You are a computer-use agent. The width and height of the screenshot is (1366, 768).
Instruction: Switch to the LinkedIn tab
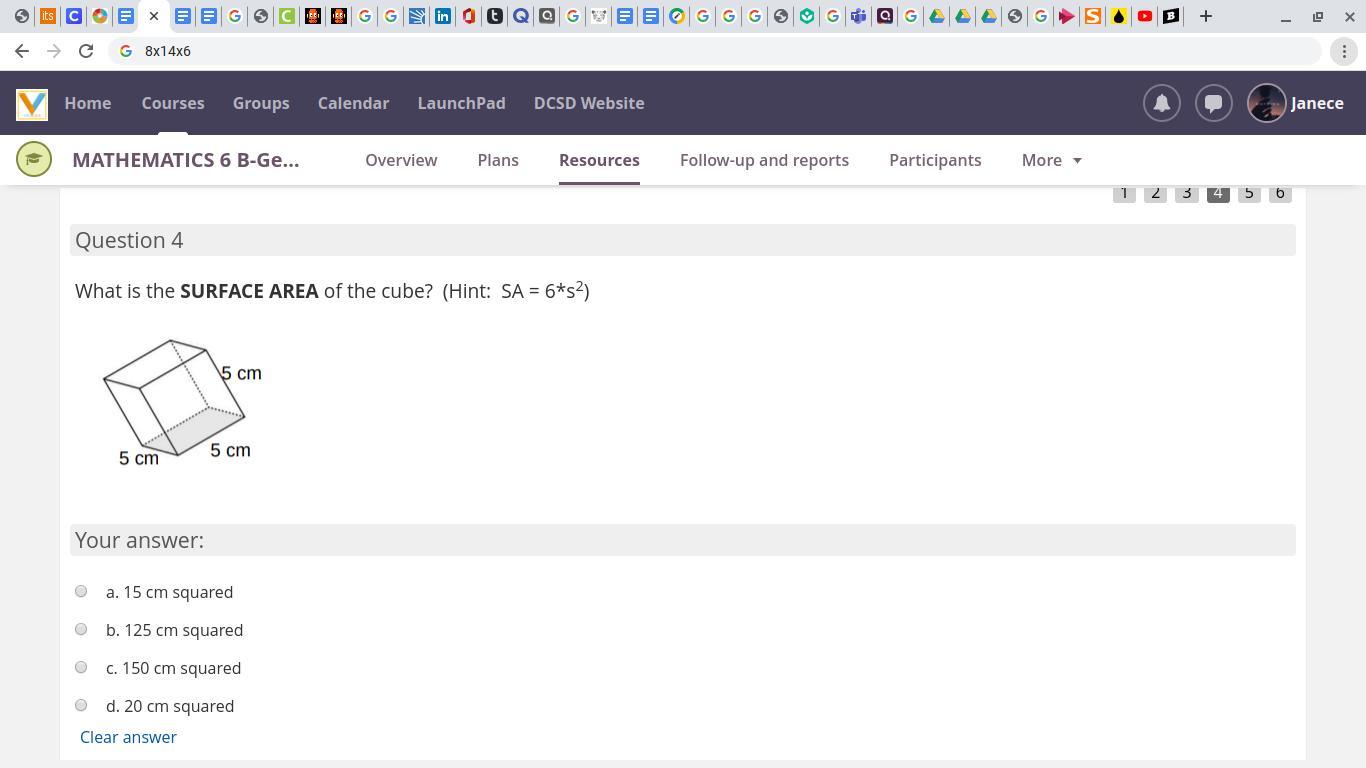point(443,16)
